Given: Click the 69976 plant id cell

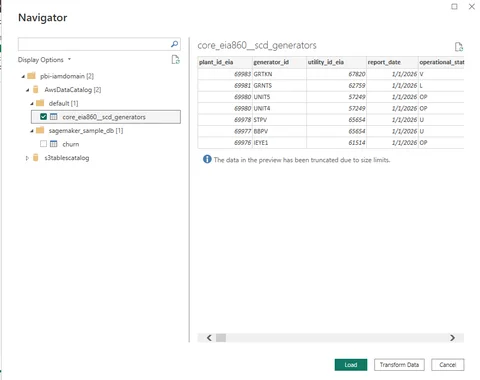Looking at the screenshot, I should pyautogui.click(x=225, y=143).
